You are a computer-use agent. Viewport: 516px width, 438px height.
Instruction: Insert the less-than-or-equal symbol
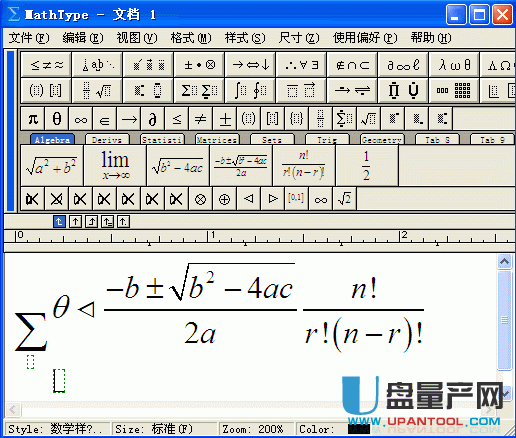[177, 119]
